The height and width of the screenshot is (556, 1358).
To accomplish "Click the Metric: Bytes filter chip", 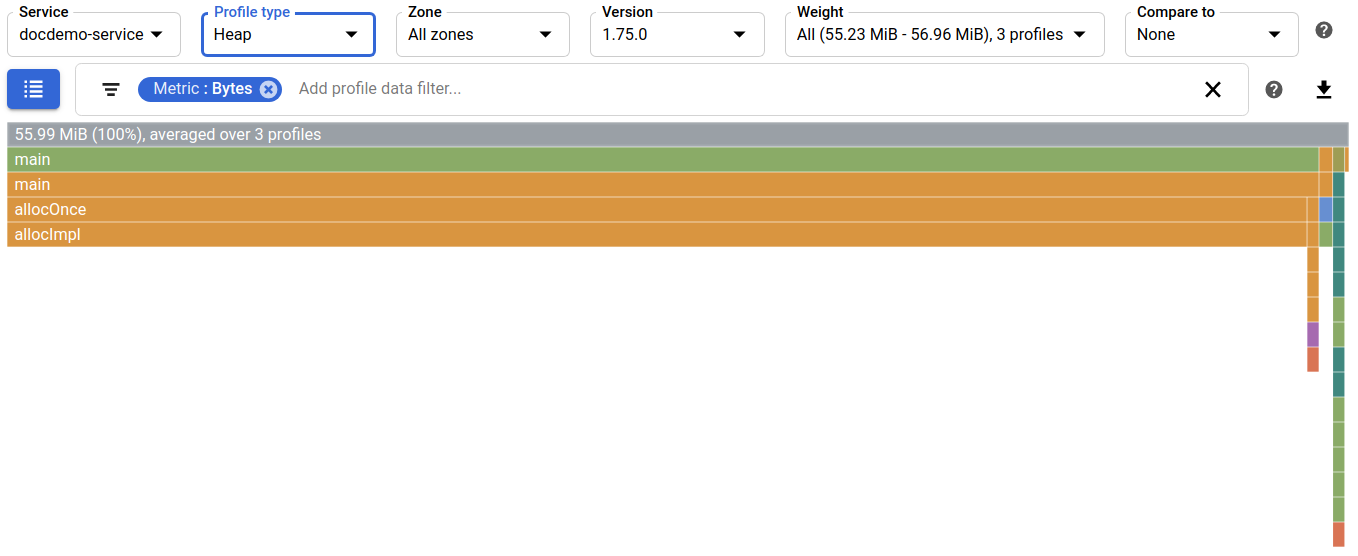I will [202, 89].
